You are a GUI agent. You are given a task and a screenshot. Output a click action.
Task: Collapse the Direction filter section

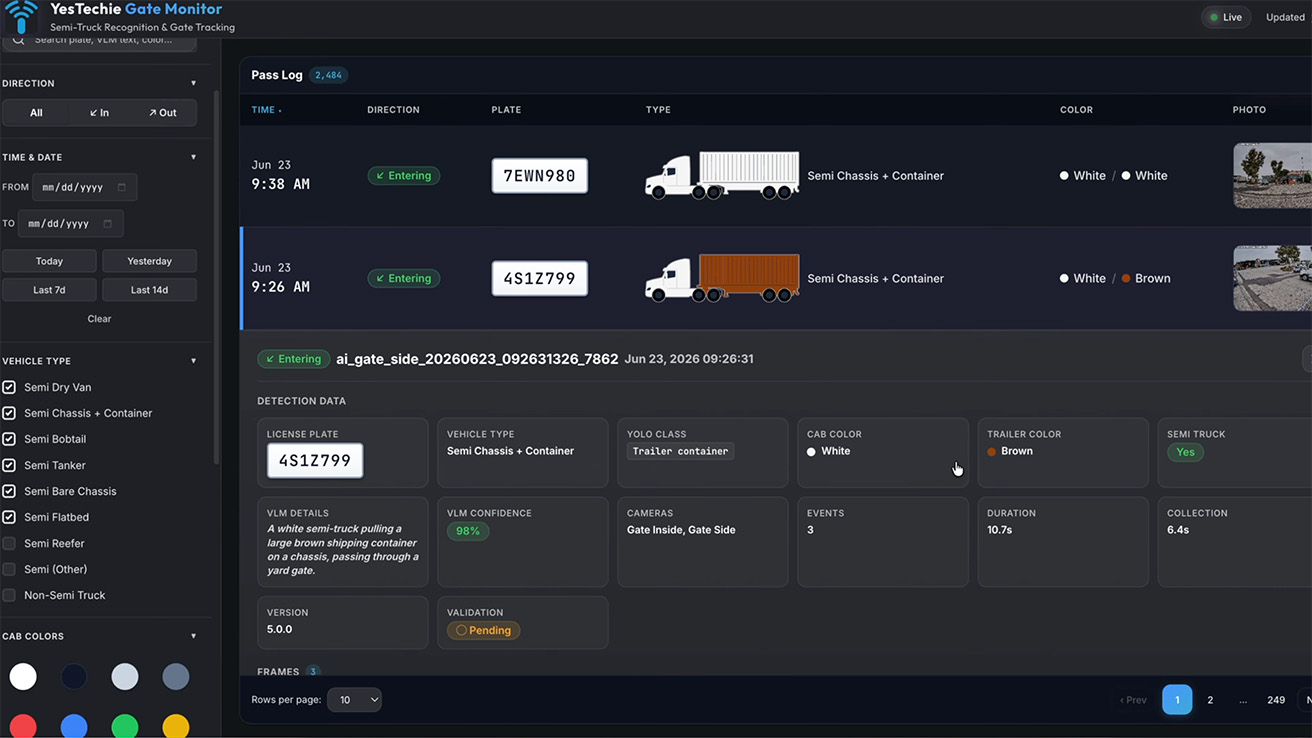click(x=194, y=84)
